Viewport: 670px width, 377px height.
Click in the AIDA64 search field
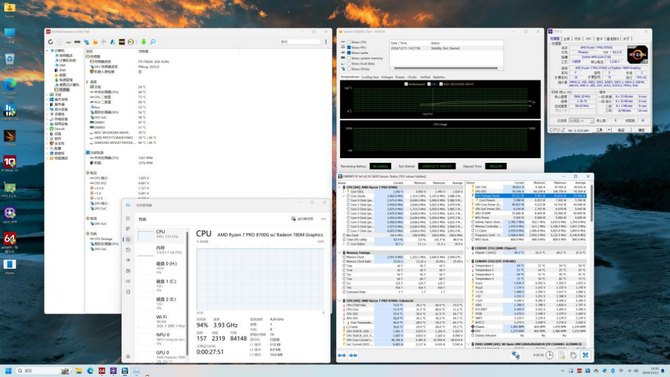[x=300, y=42]
